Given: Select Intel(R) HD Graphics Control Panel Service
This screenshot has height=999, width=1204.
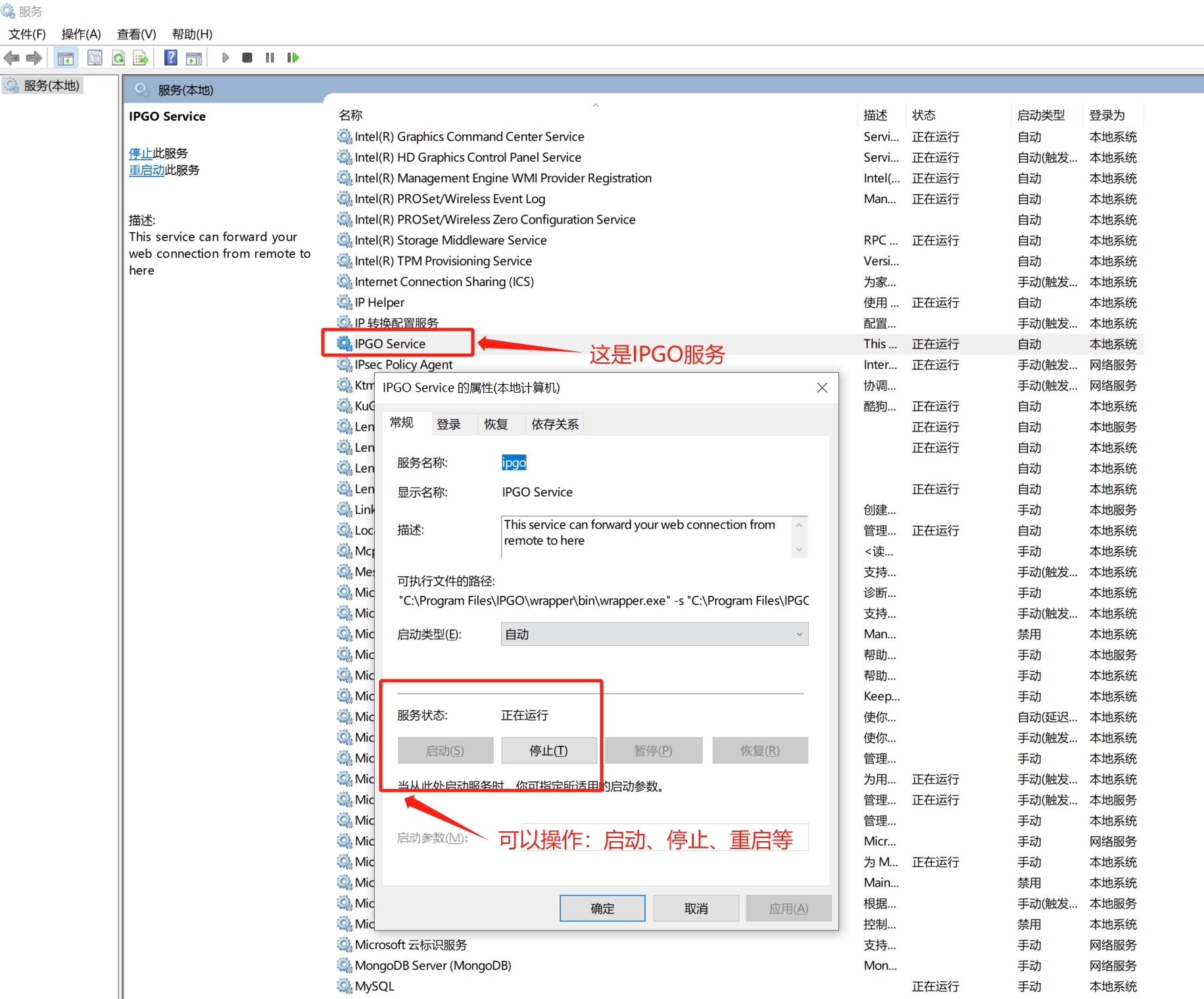Looking at the screenshot, I should point(739,157).
